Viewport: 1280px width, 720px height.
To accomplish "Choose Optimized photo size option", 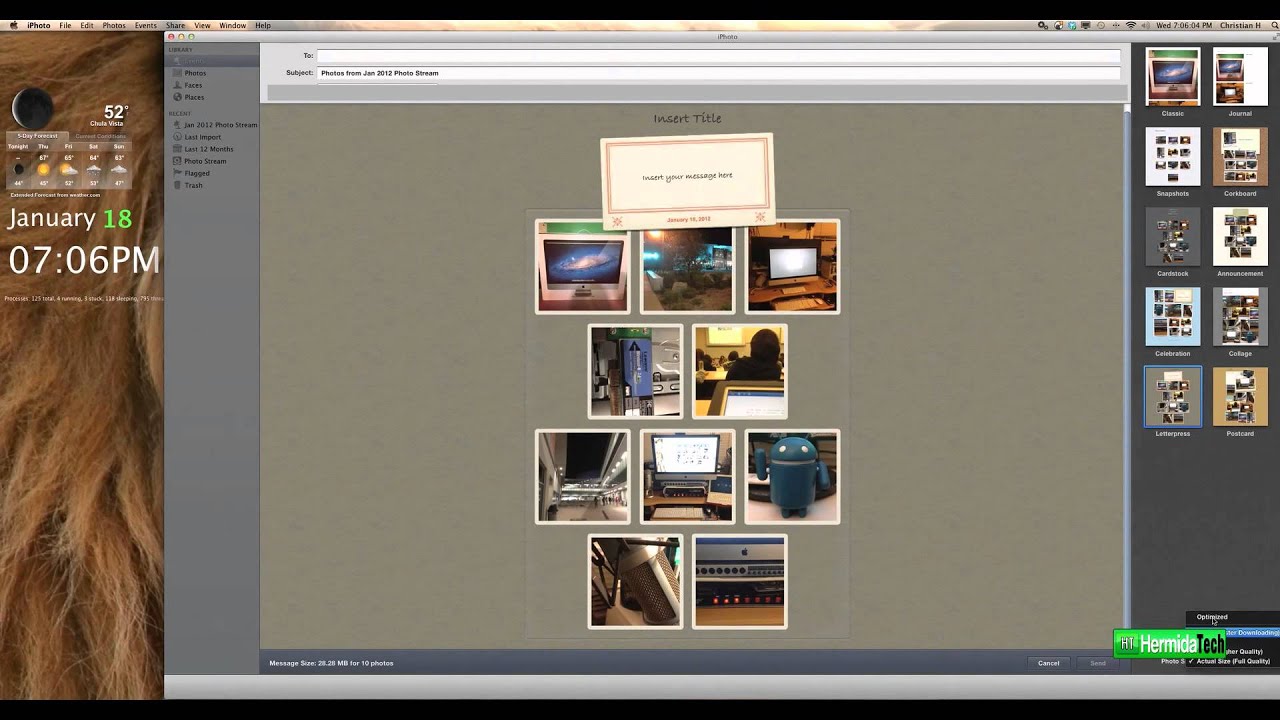I will 1212,617.
